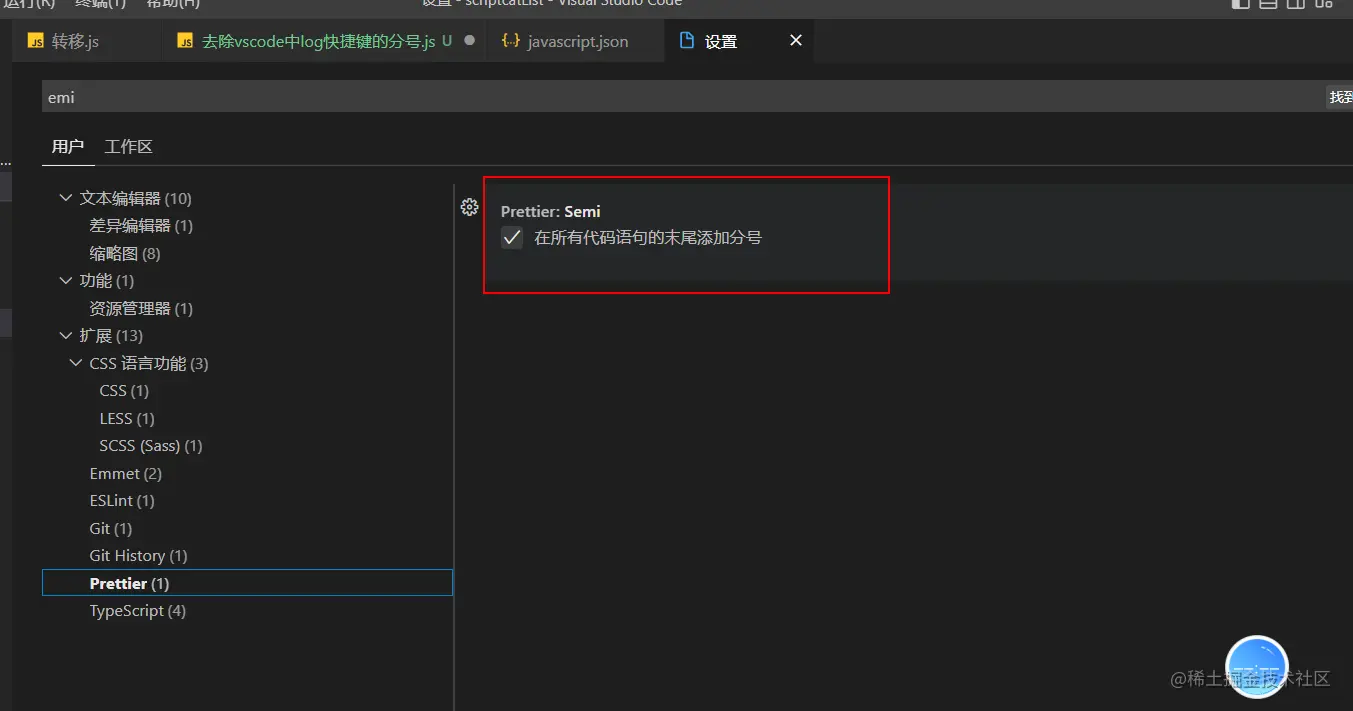Click the curly-braces icon on javascript.json tab
Viewport: 1353px width, 711px height.
coord(512,41)
